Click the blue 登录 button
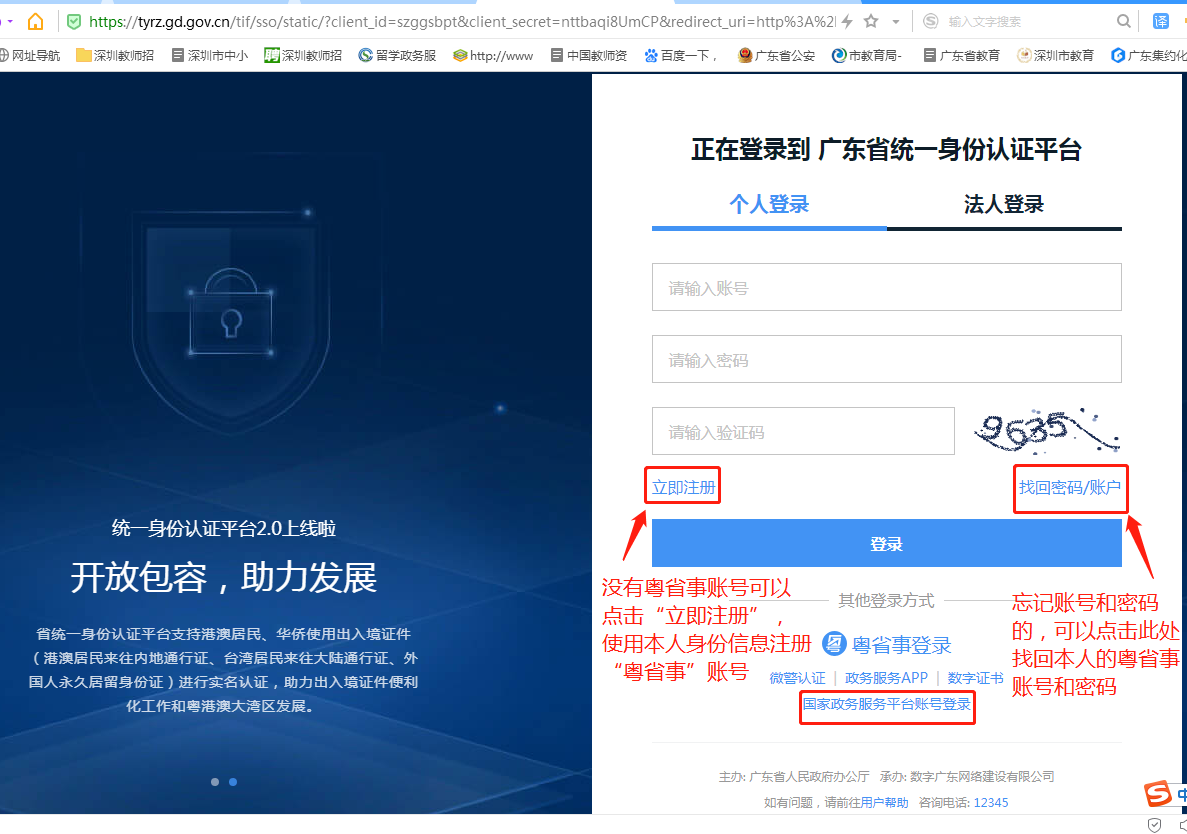1187x834 pixels. 886,542
